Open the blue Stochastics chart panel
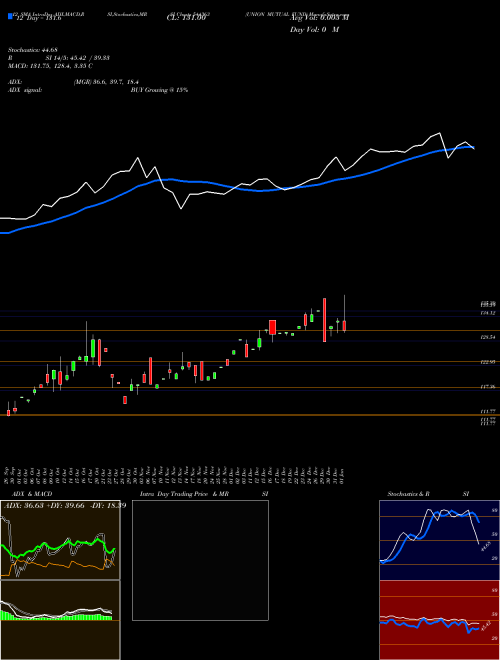This screenshot has width=500, height=660. [439, 540]
